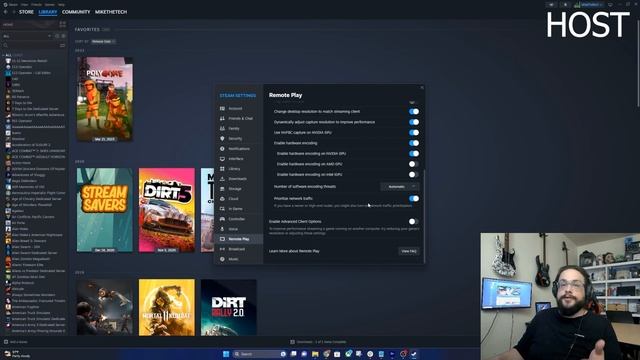Open Downloads settings category
This screenshot has height=360, width=640.
point(238,179)
